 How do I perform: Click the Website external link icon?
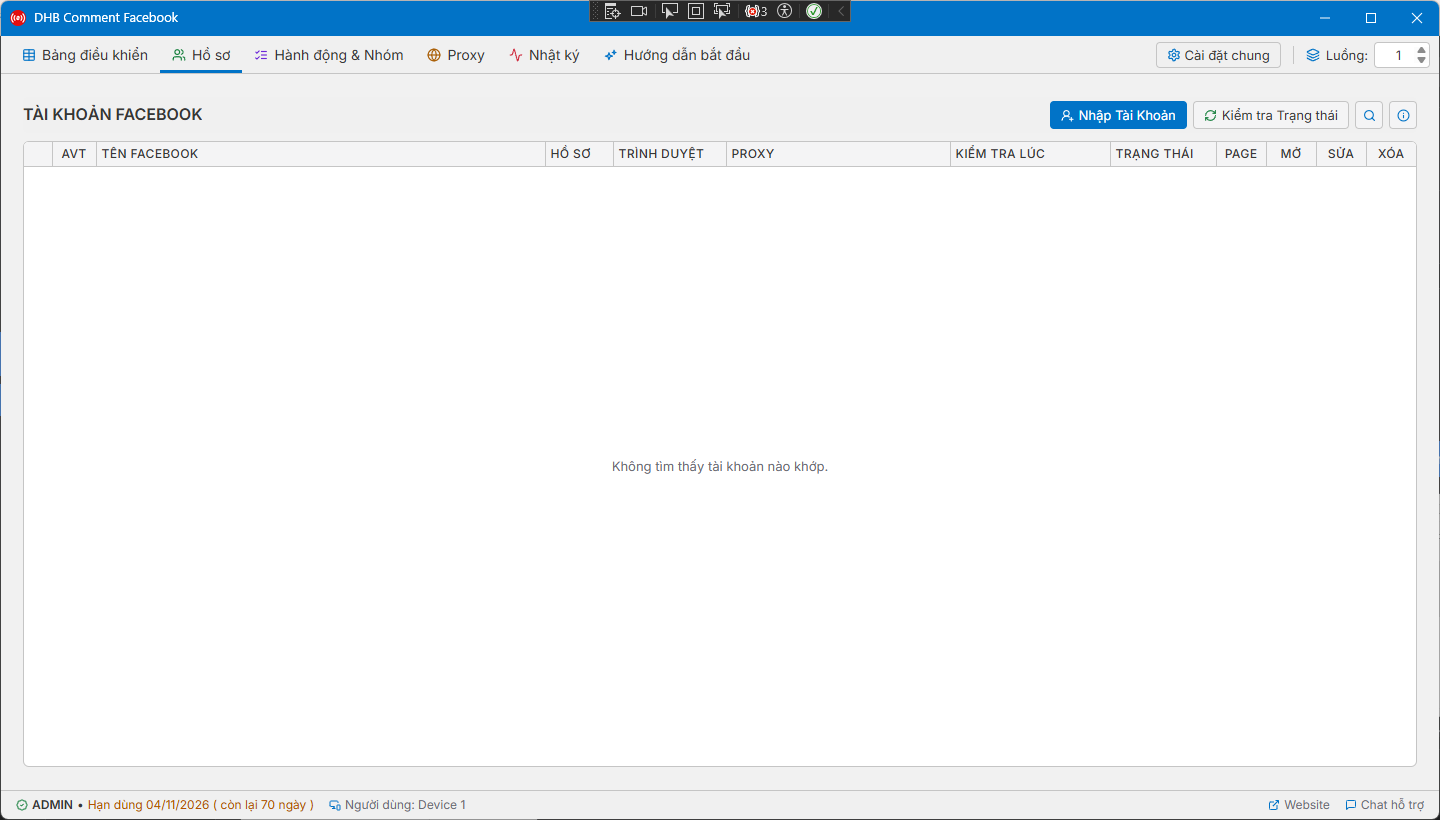coord(1274,805)
